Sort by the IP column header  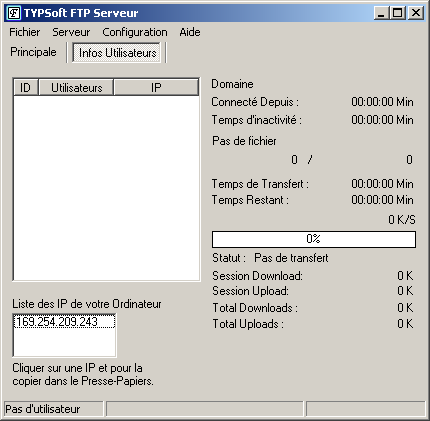156,88
